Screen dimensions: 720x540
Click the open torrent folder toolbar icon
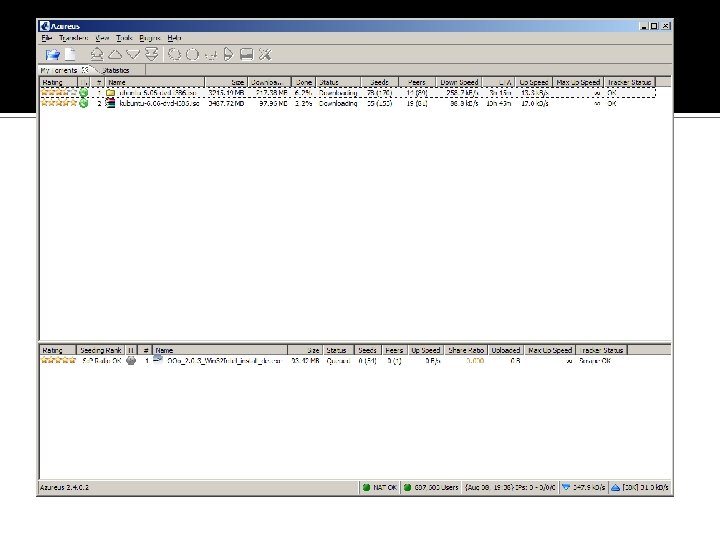[53, 55]
